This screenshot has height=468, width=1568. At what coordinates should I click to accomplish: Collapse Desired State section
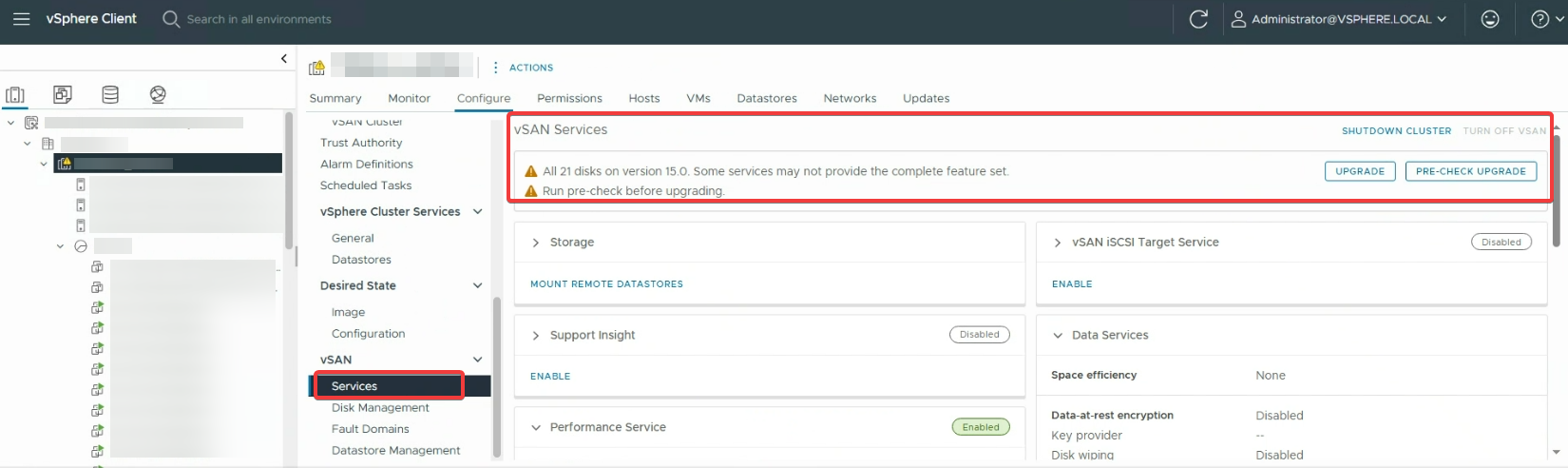pos(477,285)
